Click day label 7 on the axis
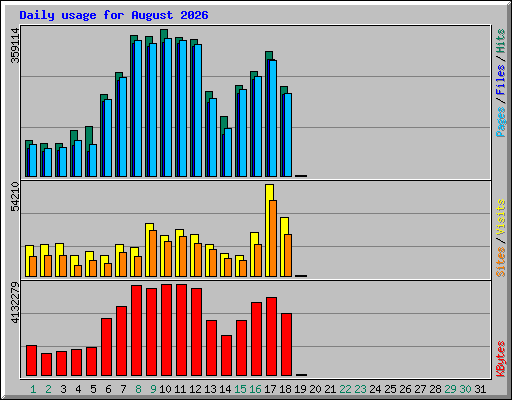The width and height of the screenshot is (512, 400). (123, 389)
